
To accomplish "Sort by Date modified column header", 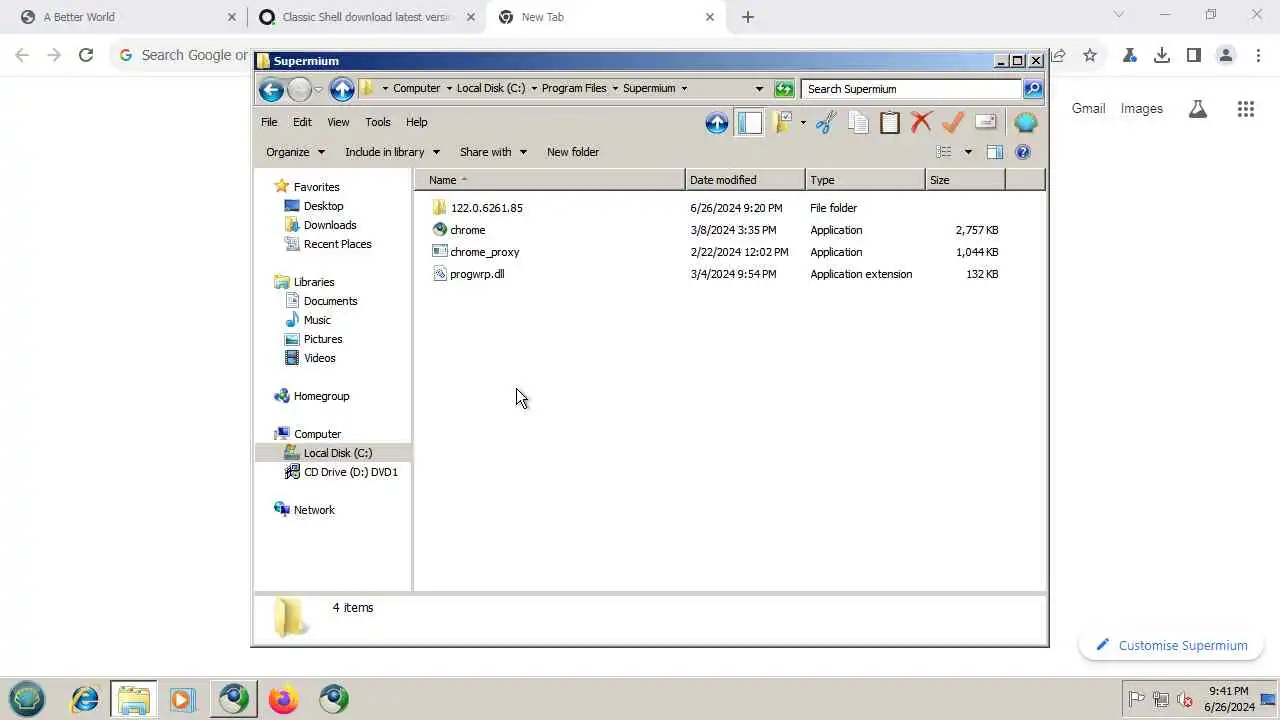I will 745,180.
